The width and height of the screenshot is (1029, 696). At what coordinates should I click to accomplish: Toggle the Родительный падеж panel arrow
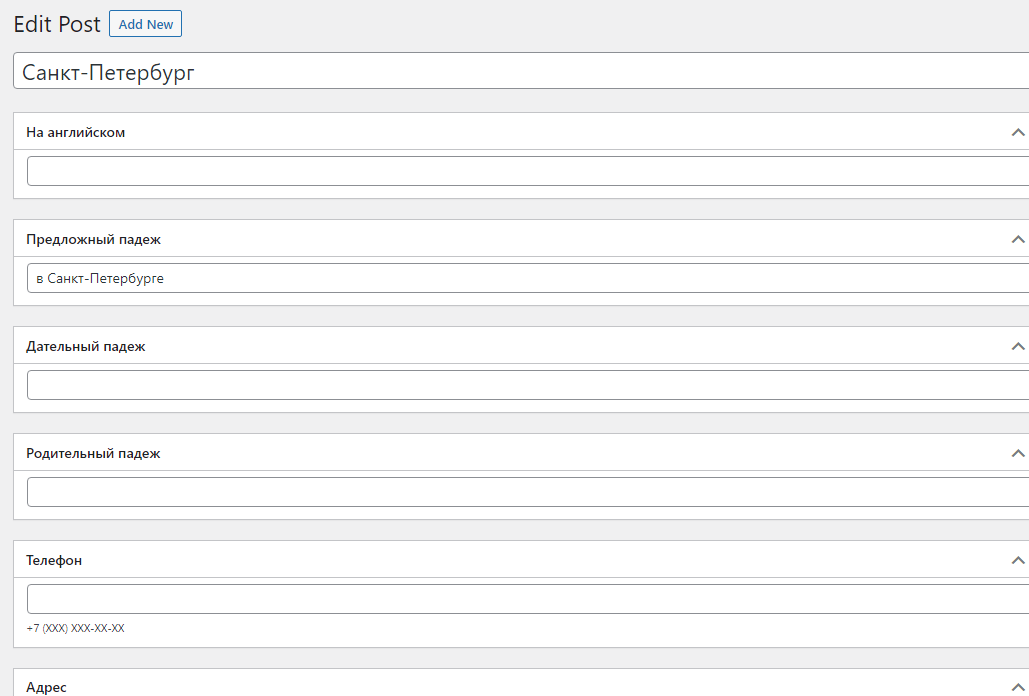tap(1018, 453)
